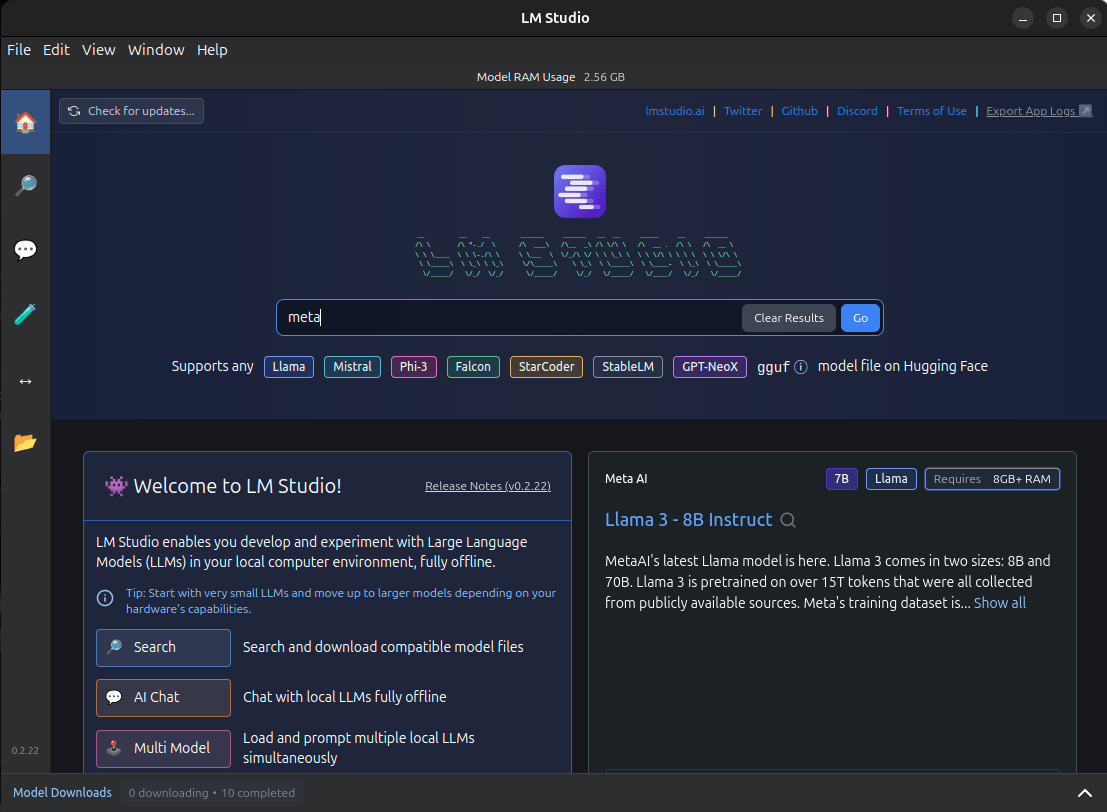Viewport: 1107px width, 812px height.
Task: Open the Playground test tube icon
Action: point(25,314)
